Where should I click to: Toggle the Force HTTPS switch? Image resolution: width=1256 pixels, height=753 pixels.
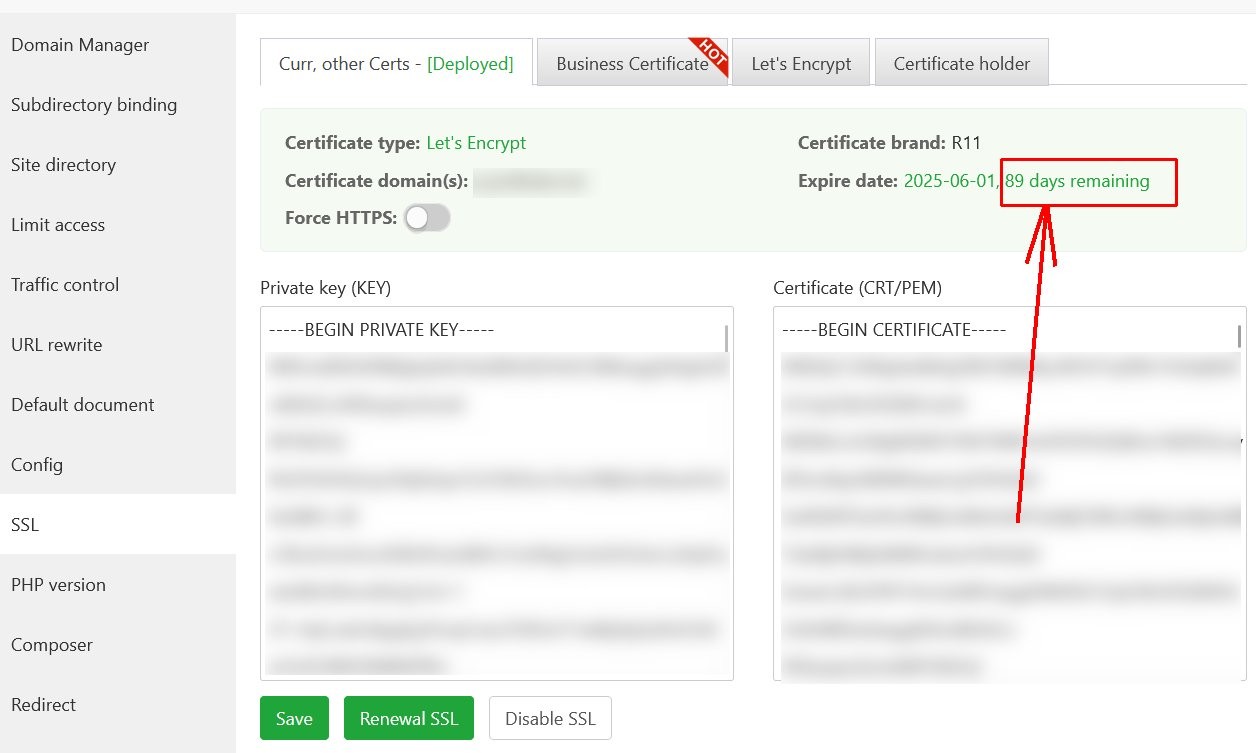427,218
